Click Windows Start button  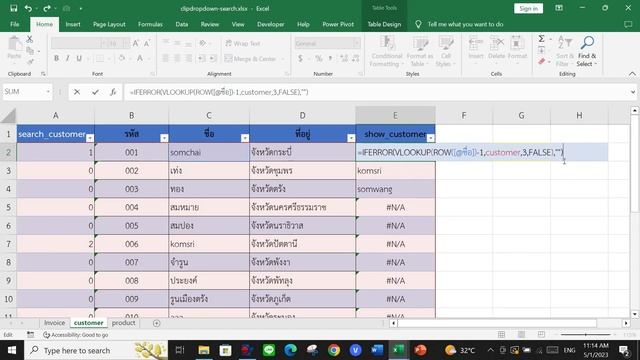(x=12, y=350)
